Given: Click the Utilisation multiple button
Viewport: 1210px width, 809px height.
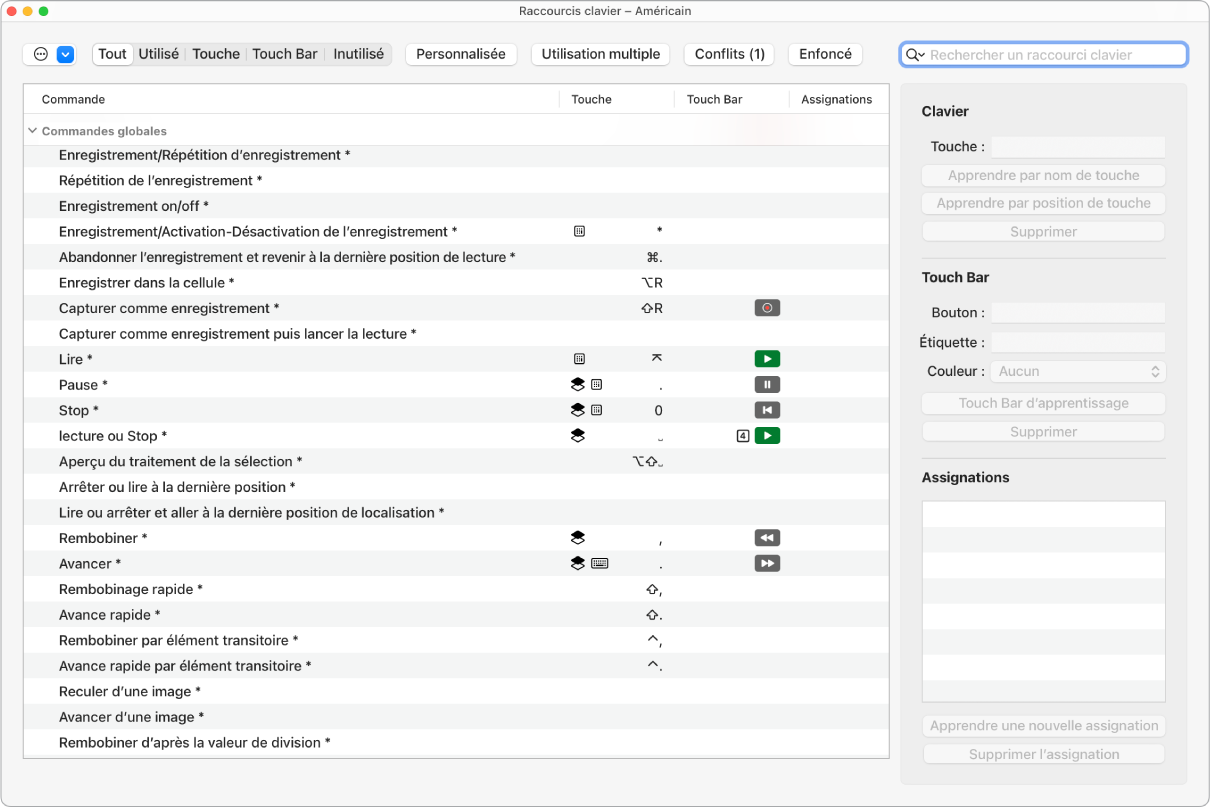Looking at the screenshot, I should point(600,54).
